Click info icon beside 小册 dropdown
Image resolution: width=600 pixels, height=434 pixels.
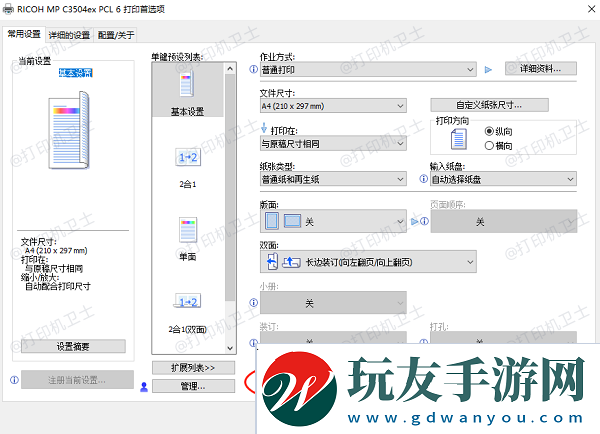pos(253,303)
